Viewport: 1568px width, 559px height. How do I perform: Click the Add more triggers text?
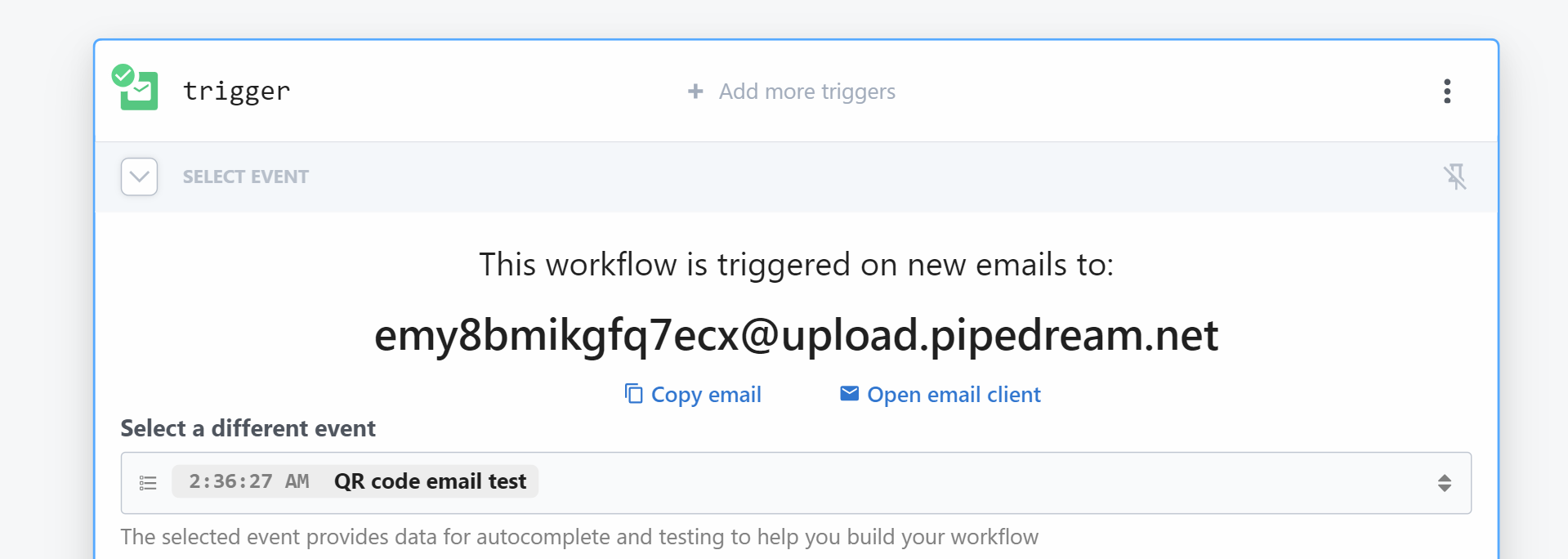(x=806, y=92)
